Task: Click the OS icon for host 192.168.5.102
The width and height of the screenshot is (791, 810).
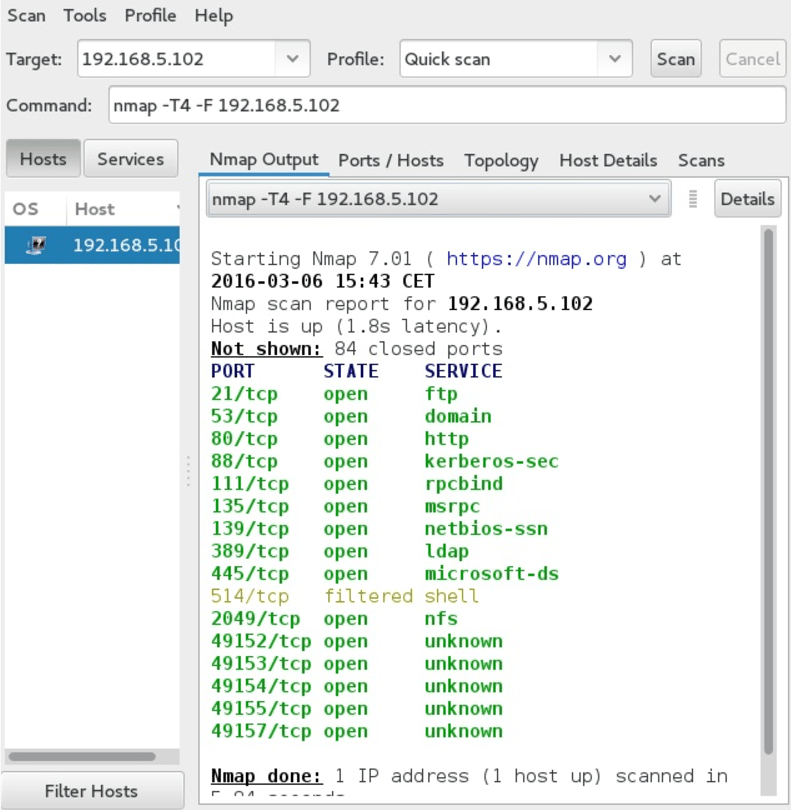Action: [x=36, y=245]
